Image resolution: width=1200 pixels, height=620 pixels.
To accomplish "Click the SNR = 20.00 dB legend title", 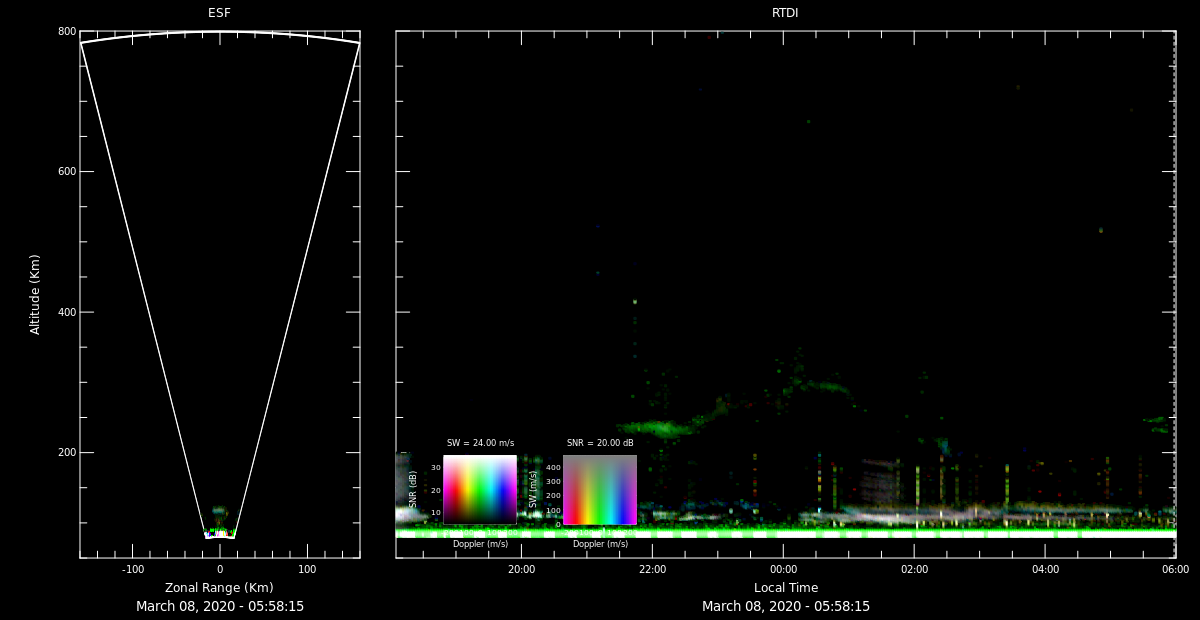I will 600,443.
